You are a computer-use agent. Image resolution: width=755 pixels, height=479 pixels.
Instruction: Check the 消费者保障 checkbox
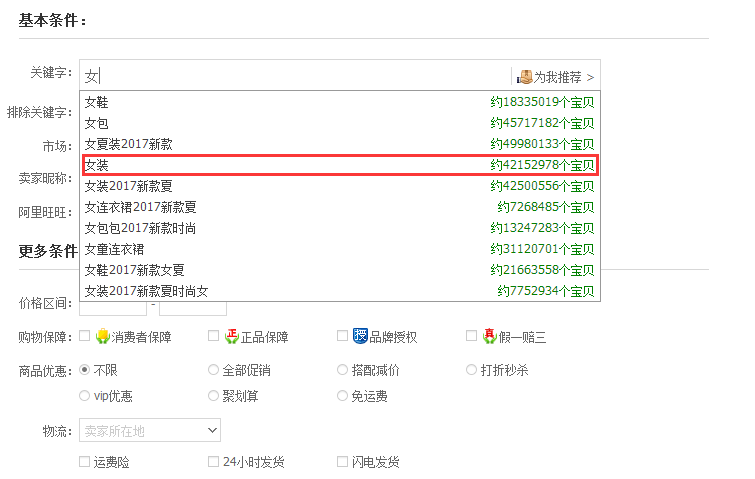coord(85,337)
